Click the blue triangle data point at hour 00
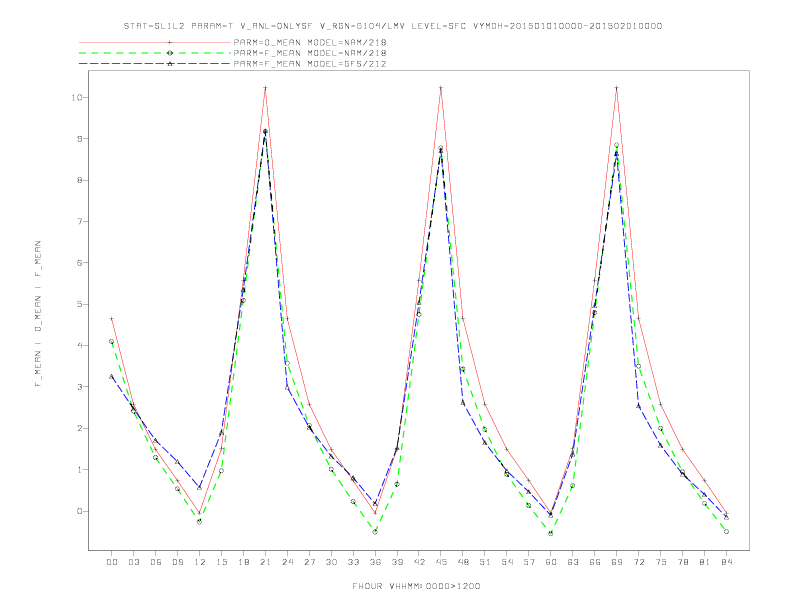 tap(112, 377)
